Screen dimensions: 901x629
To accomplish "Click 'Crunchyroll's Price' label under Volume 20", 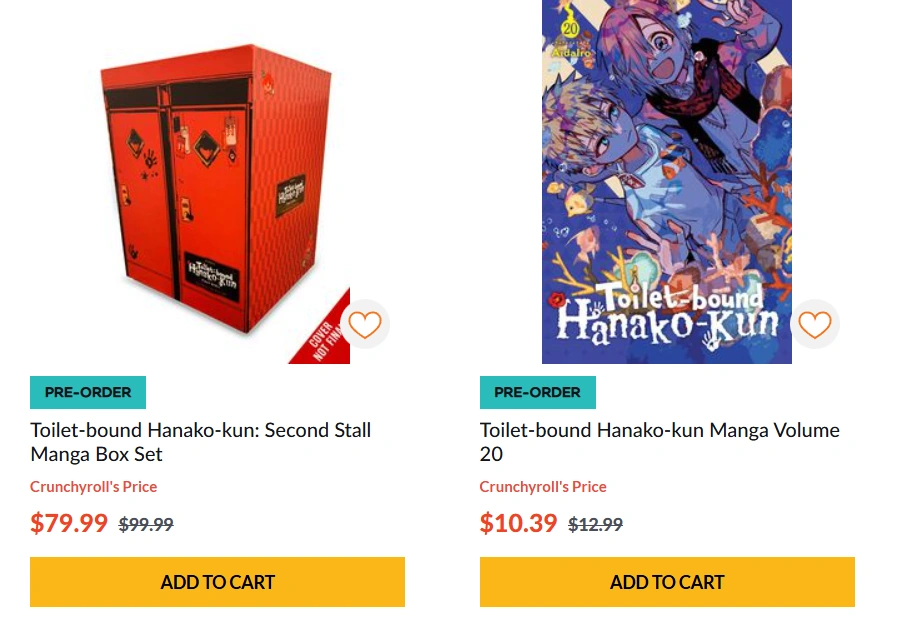I will (543, 487).
